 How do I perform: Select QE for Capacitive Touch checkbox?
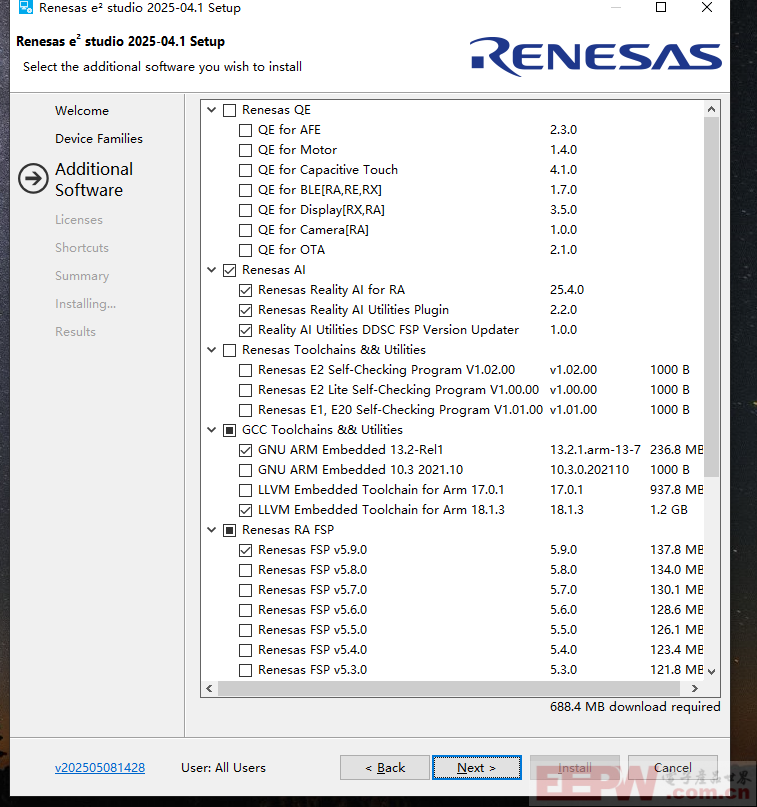point(245,170)
